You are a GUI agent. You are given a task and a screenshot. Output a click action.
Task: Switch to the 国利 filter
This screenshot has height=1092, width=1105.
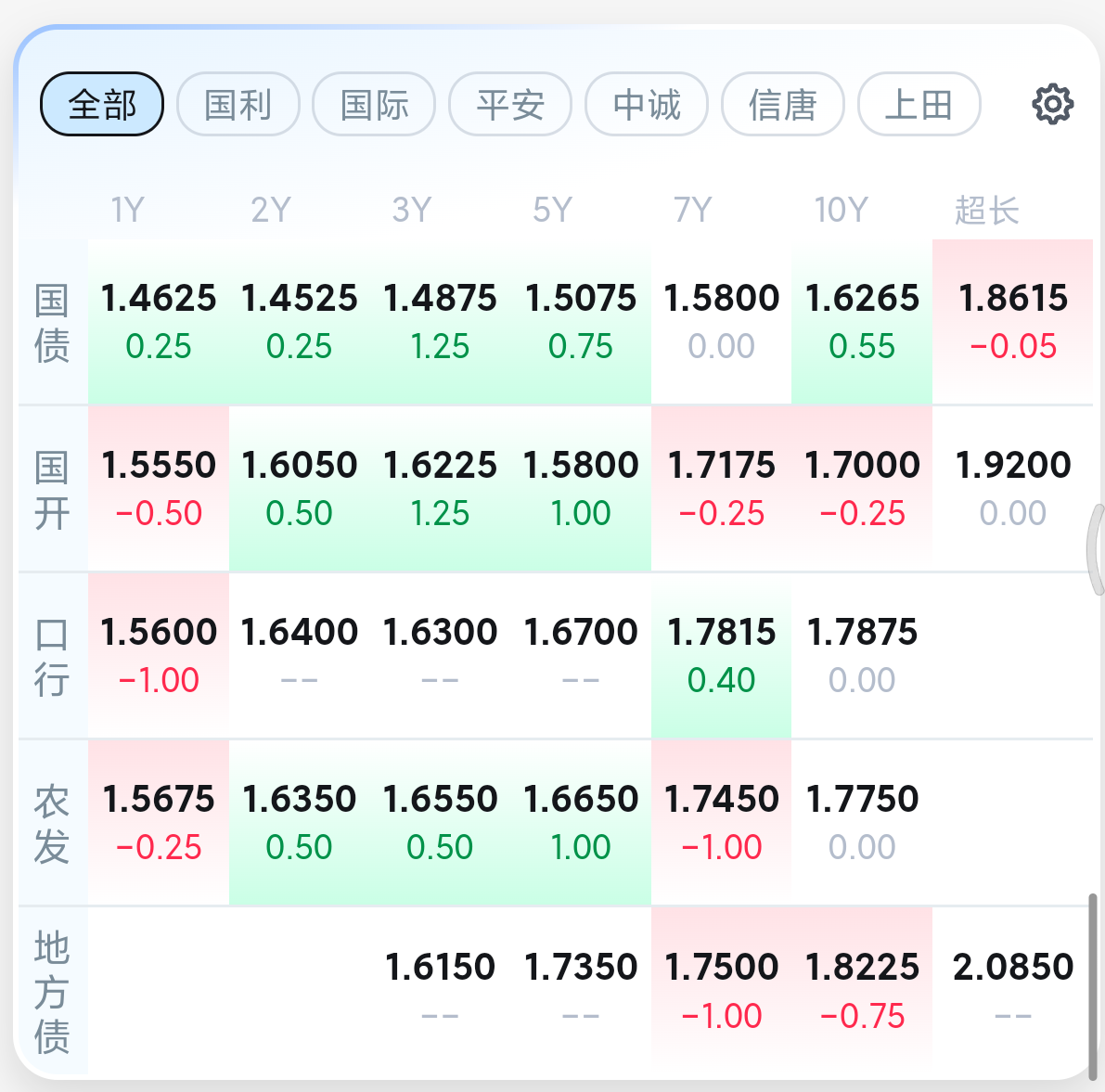pos(238,104)
